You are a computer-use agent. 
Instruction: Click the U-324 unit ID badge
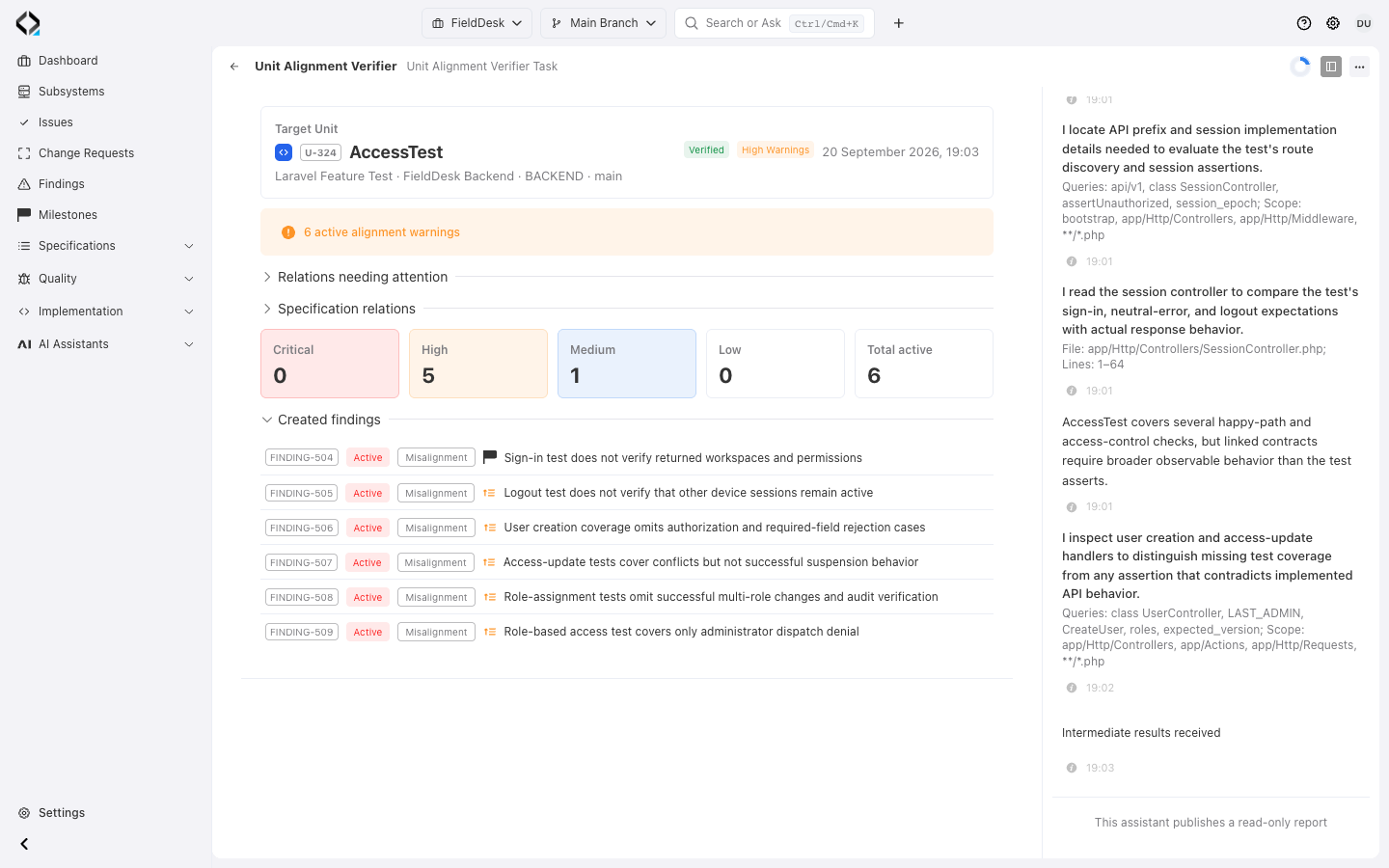coord(320,152)
